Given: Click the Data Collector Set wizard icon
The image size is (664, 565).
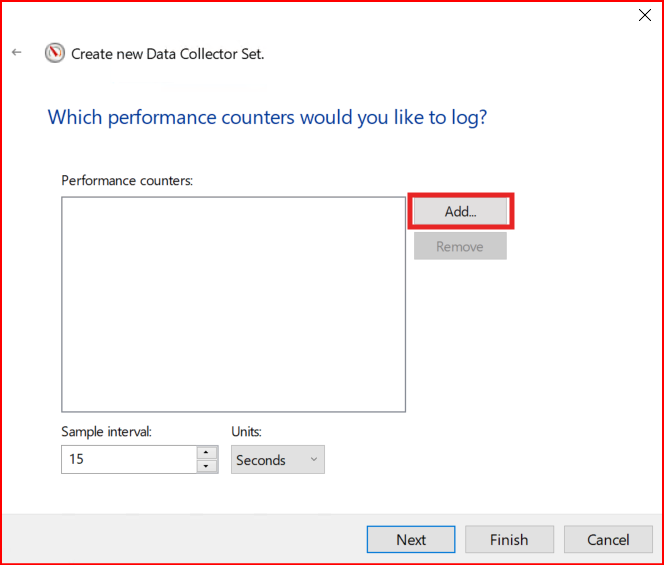Looking at the screenshot, I should pyautogui.click(x=54, y=54).
